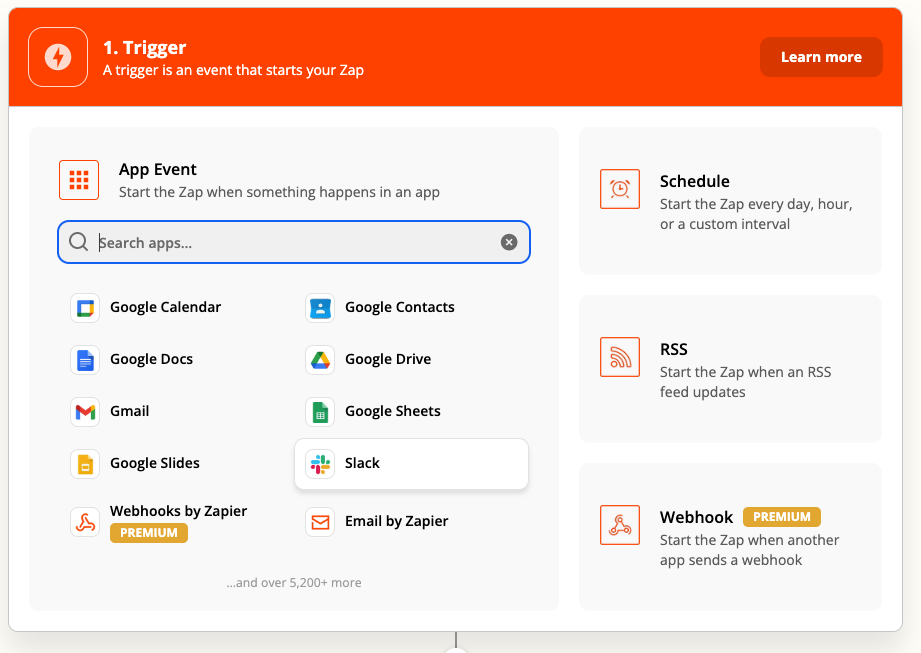The width and height of the screenshot is (921, 653).
Task: Click the App Event grid icon
Action: pos(79,180)
